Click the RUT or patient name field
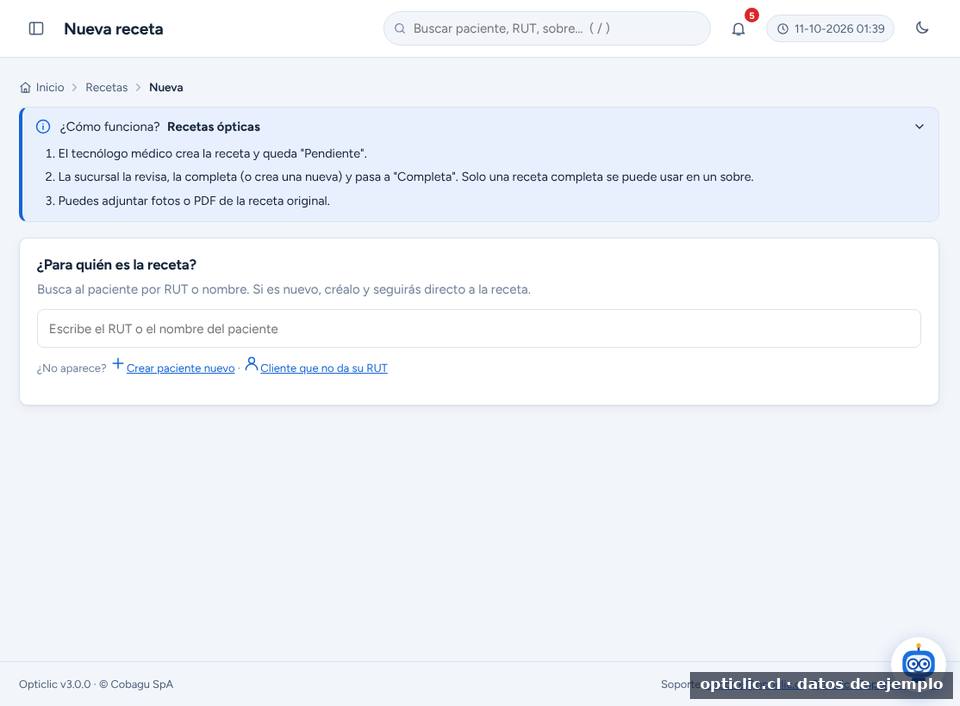Image resolution: width=960 pixels, height=706 pixels. click(x=479, y=329)
